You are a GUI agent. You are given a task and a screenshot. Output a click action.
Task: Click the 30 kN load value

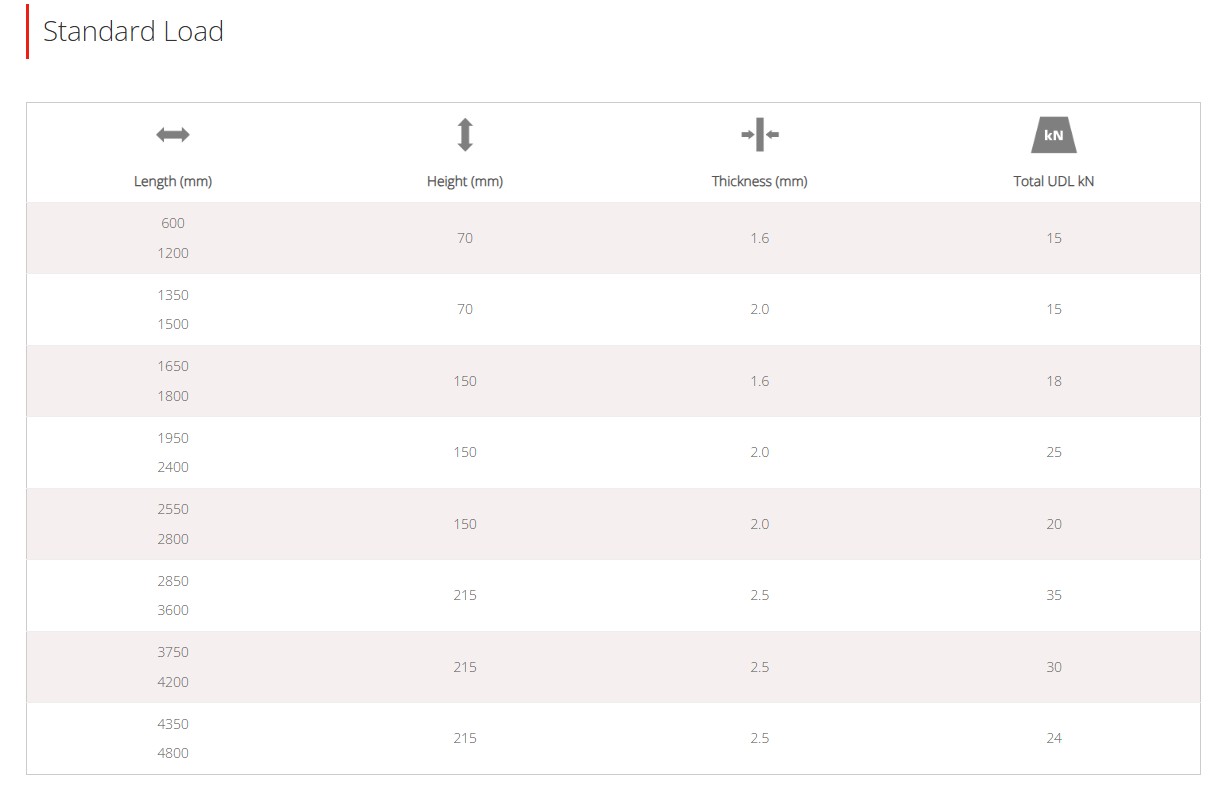coord(1054,667)
